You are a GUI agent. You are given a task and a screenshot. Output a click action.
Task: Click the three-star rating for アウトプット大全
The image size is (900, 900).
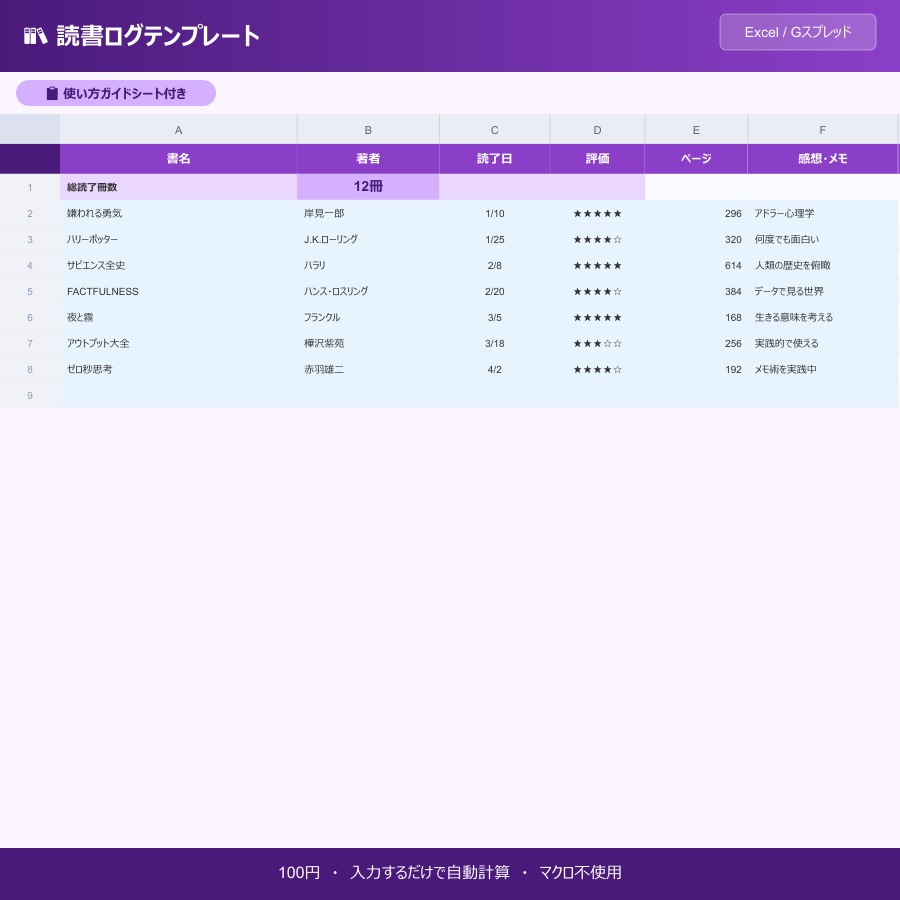coord(597,343)
